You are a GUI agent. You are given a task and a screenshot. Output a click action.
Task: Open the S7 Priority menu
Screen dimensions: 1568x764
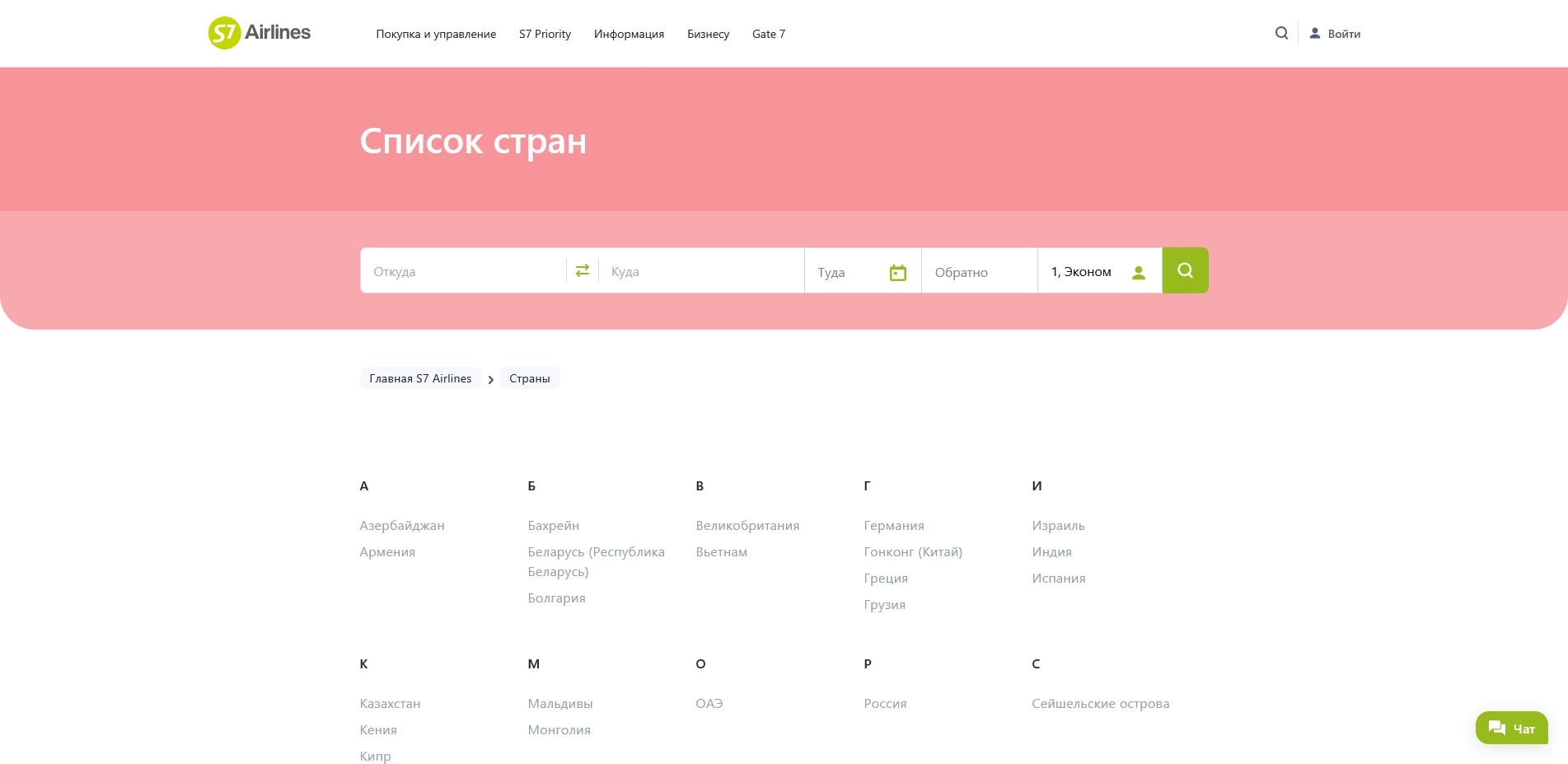tap(545, 34)
